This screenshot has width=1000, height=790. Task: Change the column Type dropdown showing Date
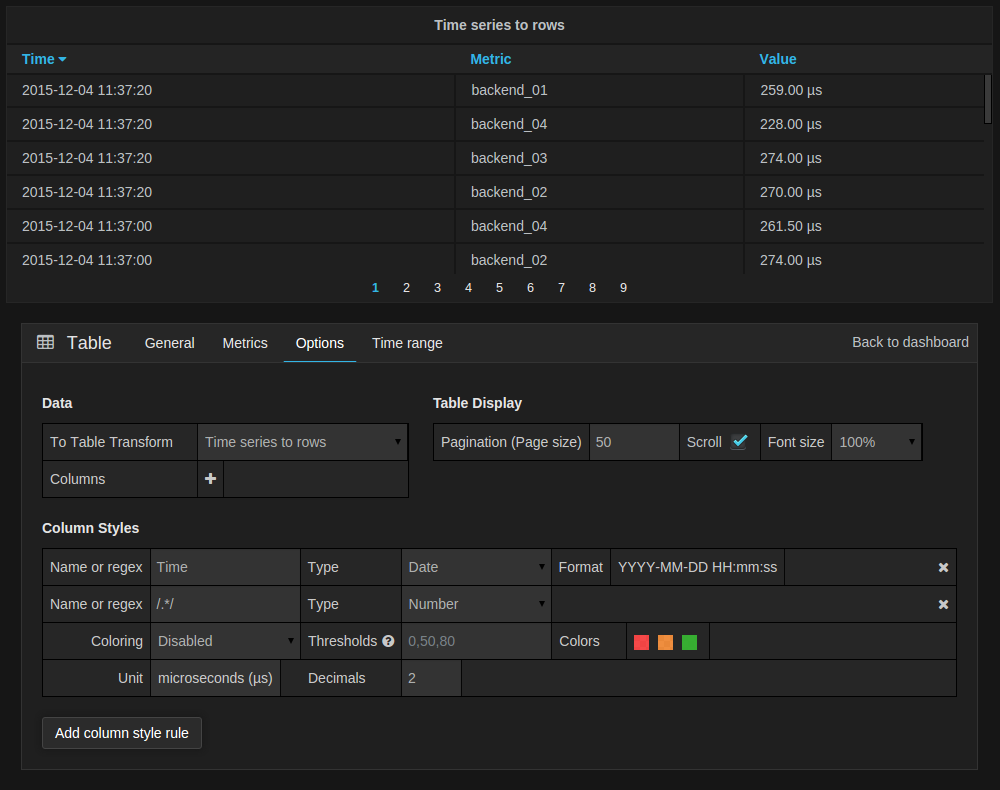pos(476,567)
